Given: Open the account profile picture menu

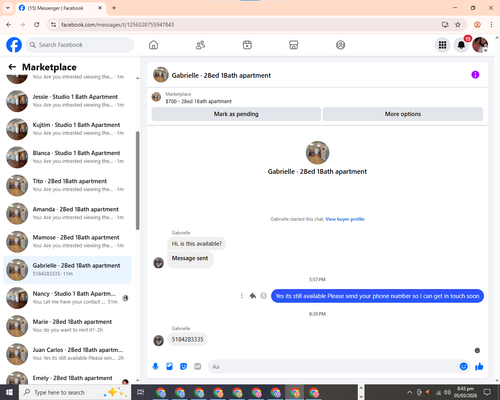Looking at the screenshot, I should pos(480,45).
